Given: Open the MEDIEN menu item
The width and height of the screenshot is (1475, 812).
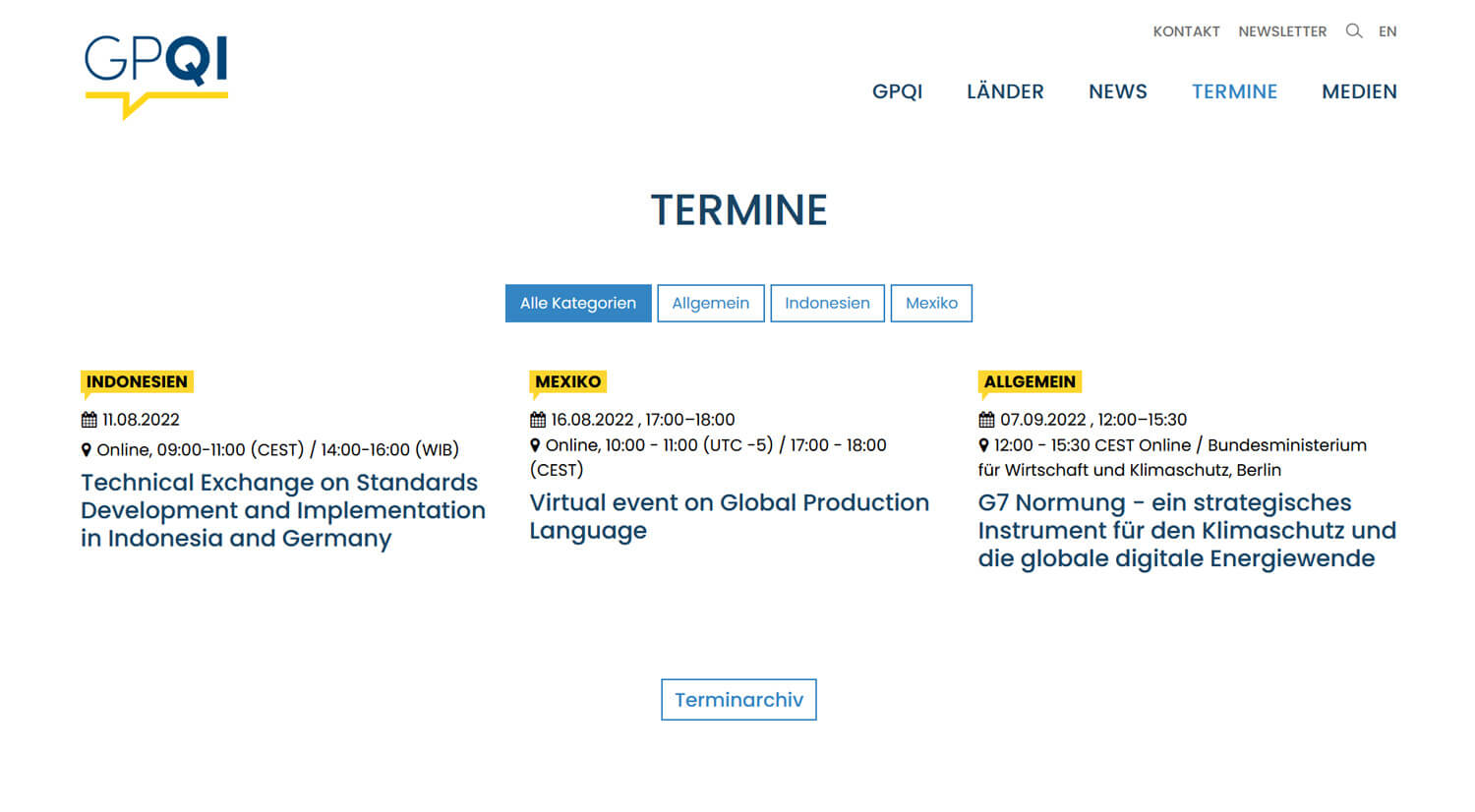Looking at the screenshot, I should coord(1359,91).
